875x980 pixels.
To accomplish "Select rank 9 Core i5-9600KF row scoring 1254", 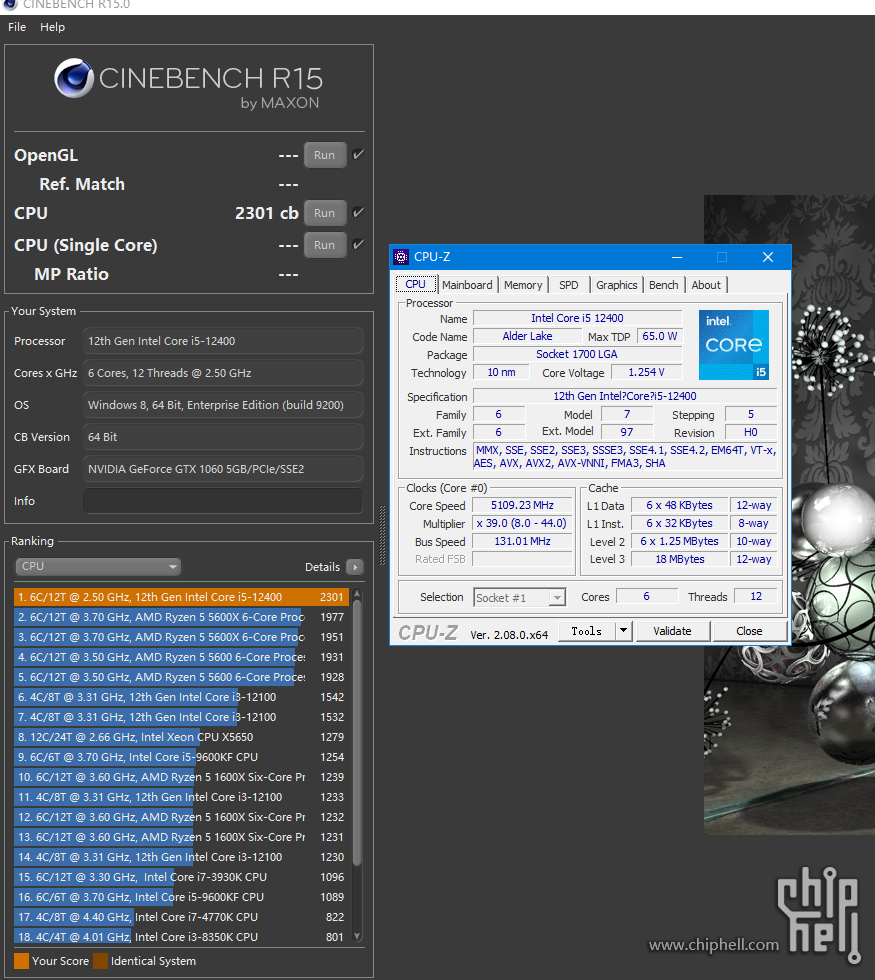I will (181, 757).
